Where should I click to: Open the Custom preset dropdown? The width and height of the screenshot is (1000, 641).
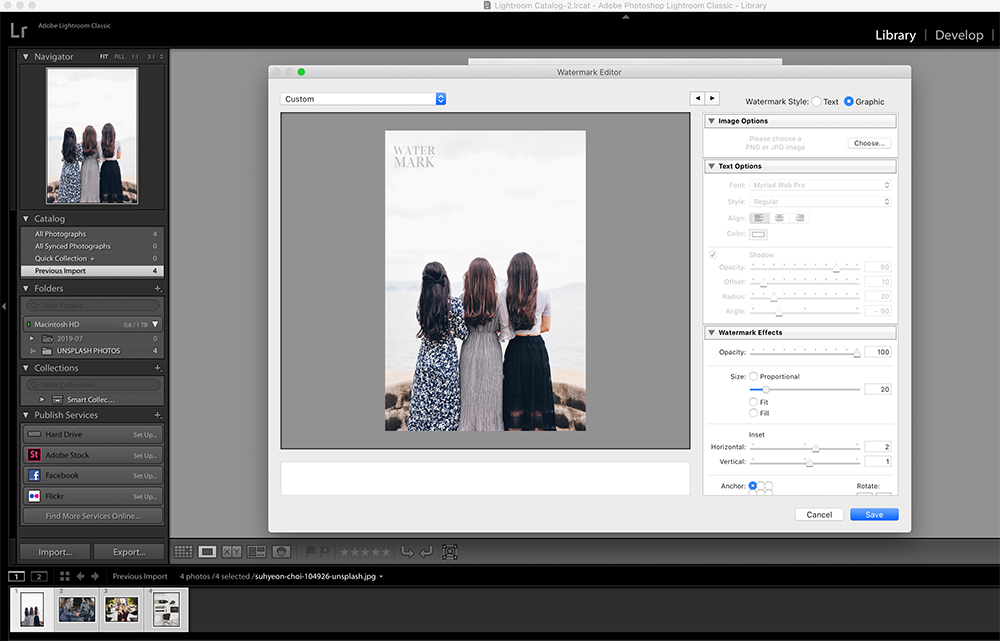363,98
